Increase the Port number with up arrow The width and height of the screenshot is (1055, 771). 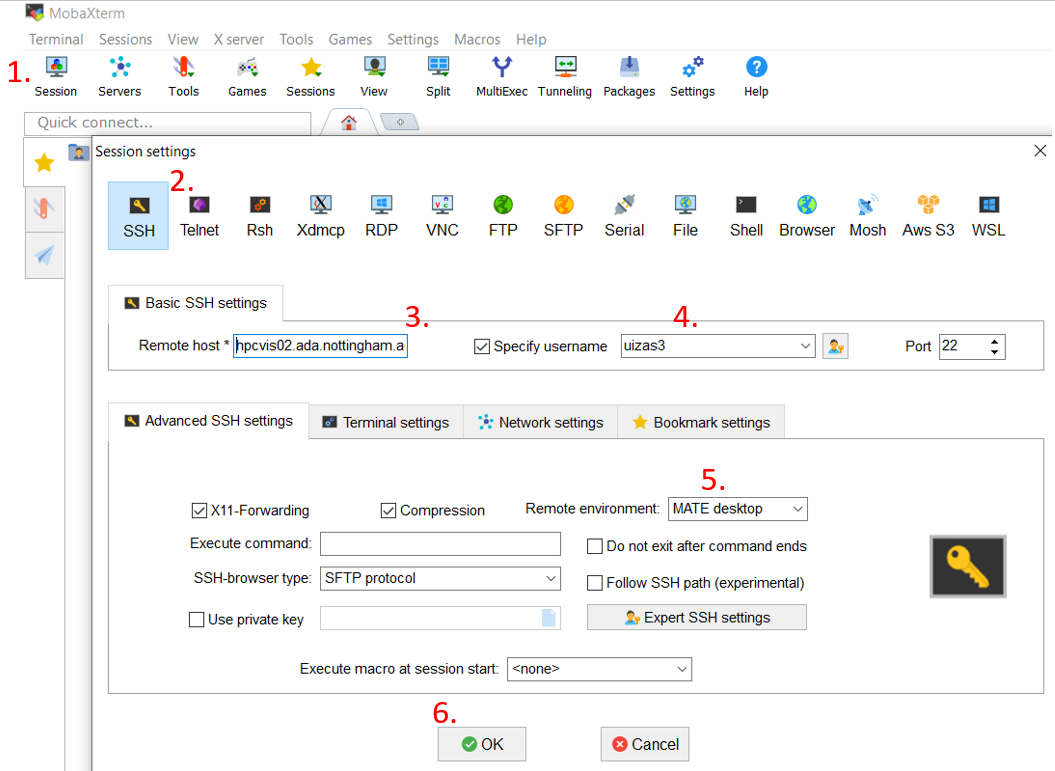pos(994,342)
